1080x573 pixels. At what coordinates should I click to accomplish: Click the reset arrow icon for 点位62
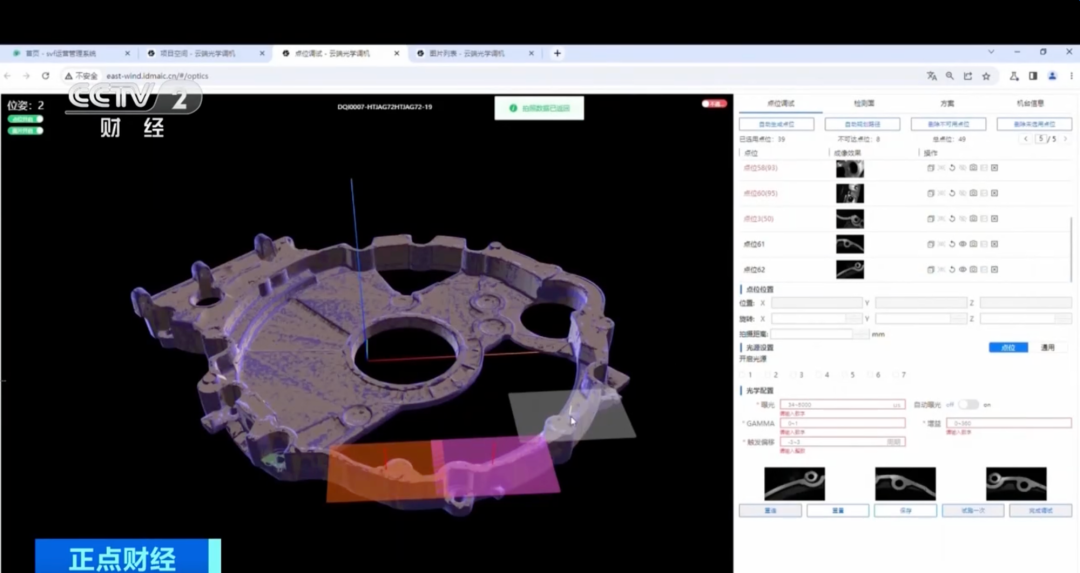coord(952,269)
